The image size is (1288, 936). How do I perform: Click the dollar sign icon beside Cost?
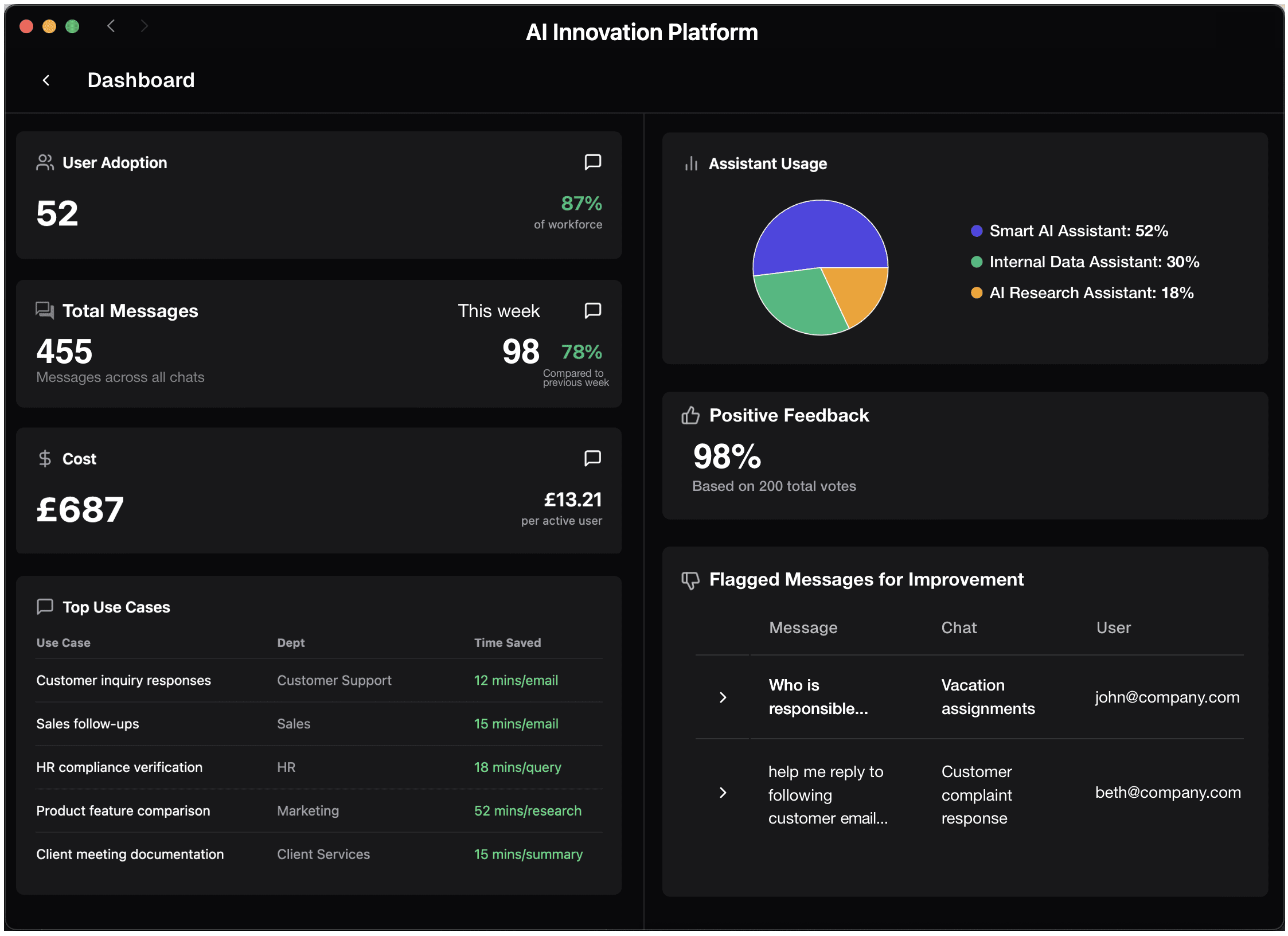point(45,458)
